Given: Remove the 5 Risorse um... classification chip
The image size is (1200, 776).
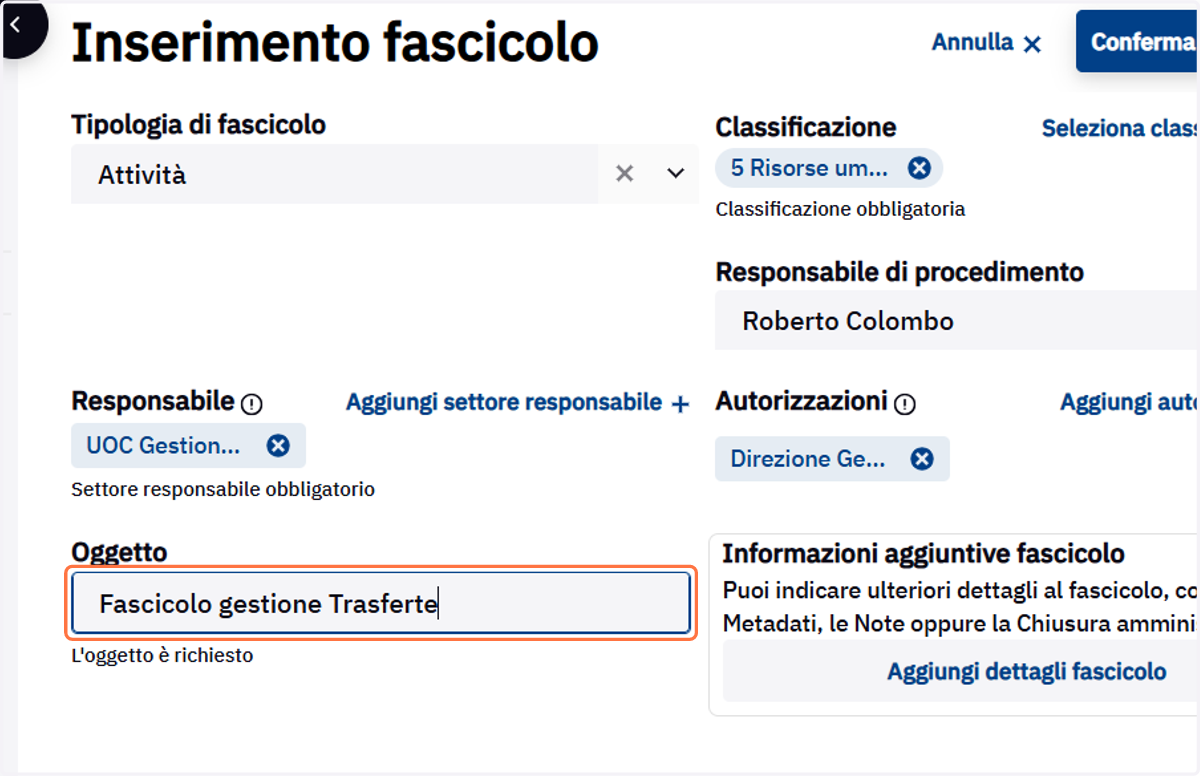Looking at the screenshot, I should point(919,168).
